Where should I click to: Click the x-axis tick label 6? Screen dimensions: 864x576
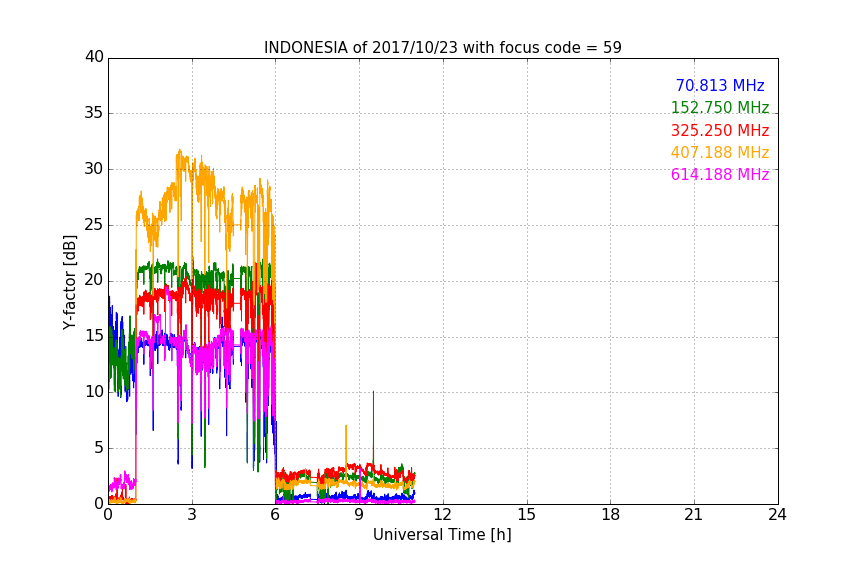276,515
